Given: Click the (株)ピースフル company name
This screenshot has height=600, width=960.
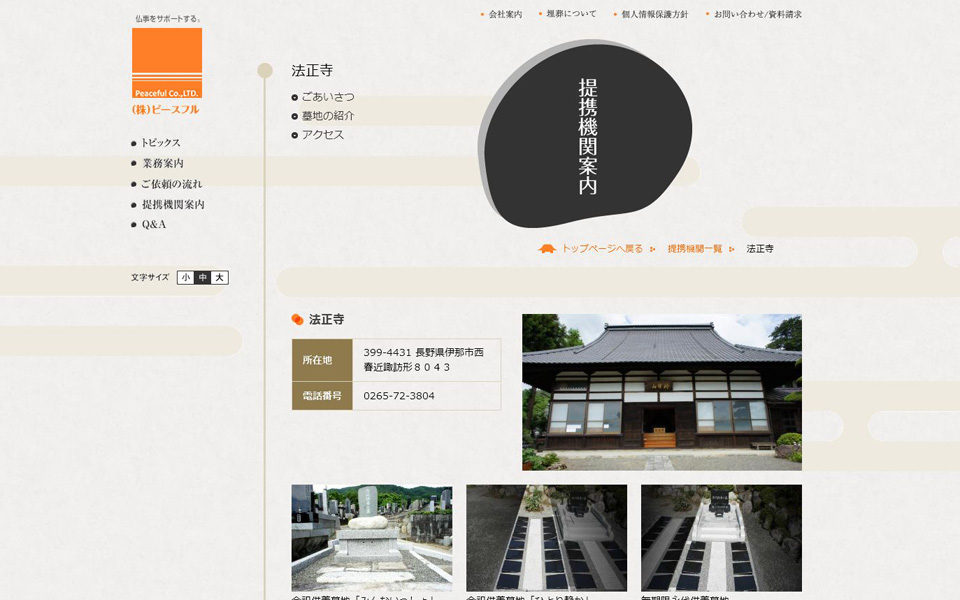Looking at the screenshot, I should [165, 110].
